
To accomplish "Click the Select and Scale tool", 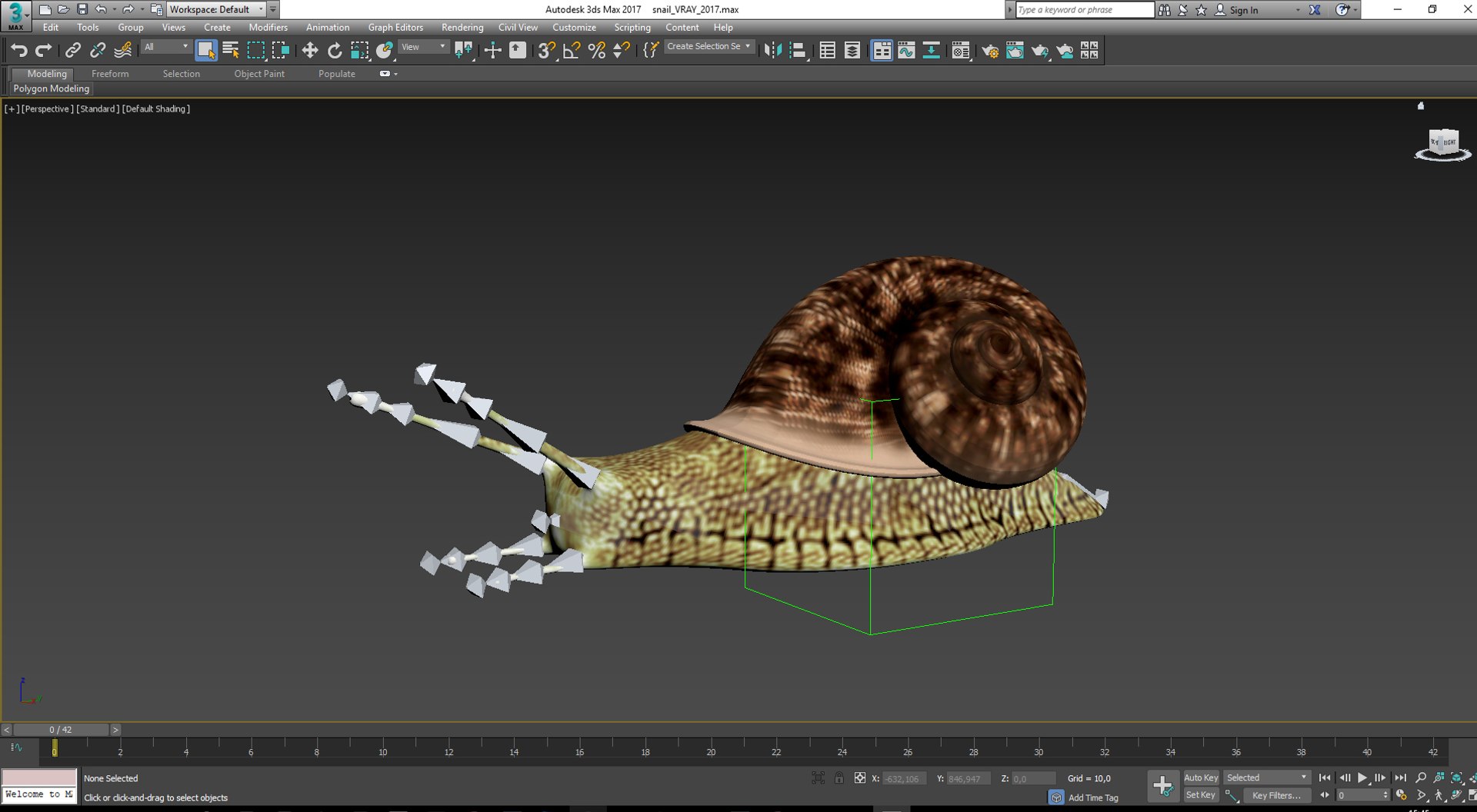I will 359,51.
